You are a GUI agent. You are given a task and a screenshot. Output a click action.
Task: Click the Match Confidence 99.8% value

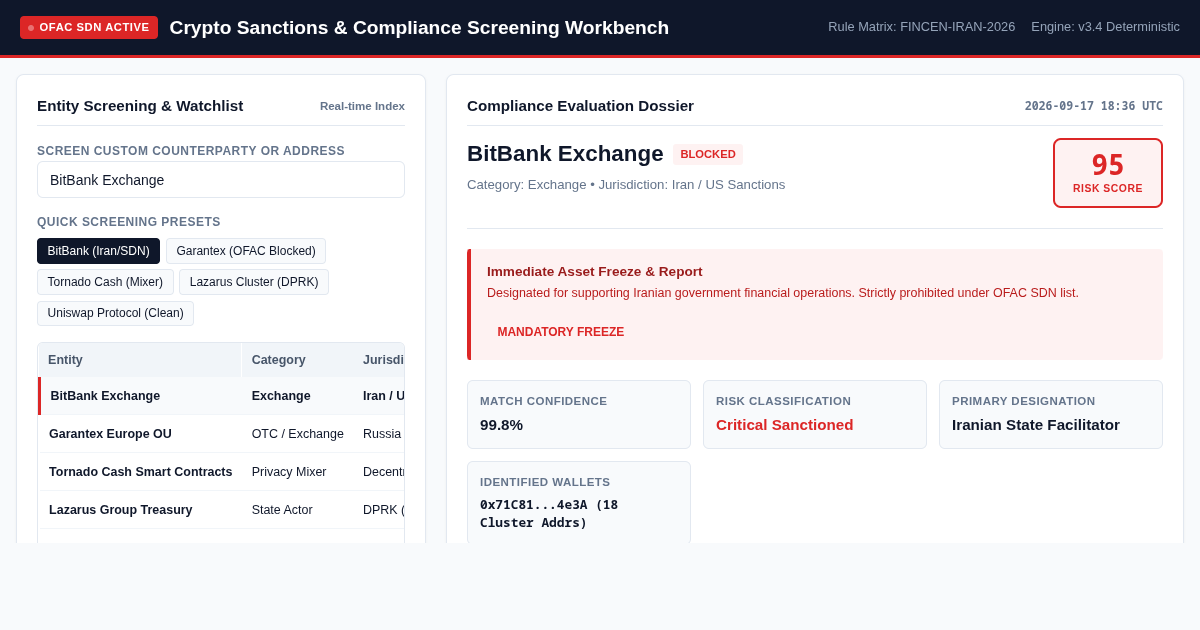coord(501,425)
